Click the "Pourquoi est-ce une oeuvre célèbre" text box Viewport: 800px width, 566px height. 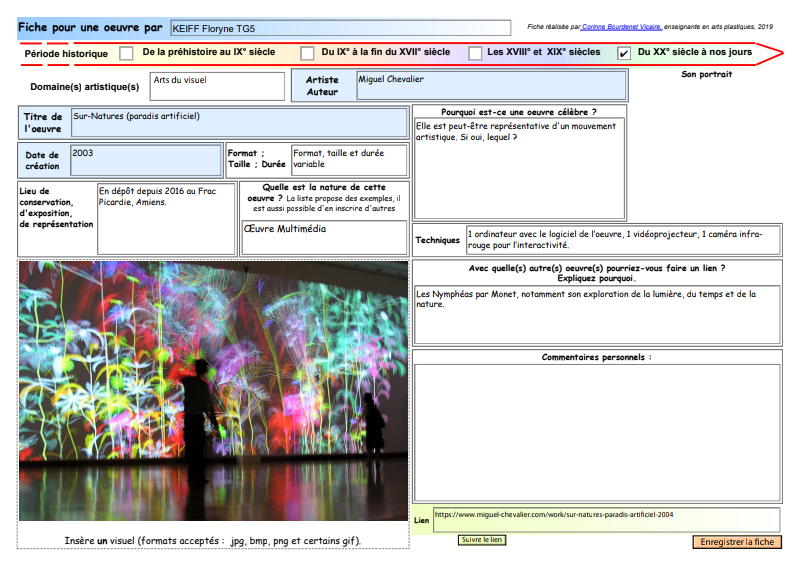[x=519, y=167]
